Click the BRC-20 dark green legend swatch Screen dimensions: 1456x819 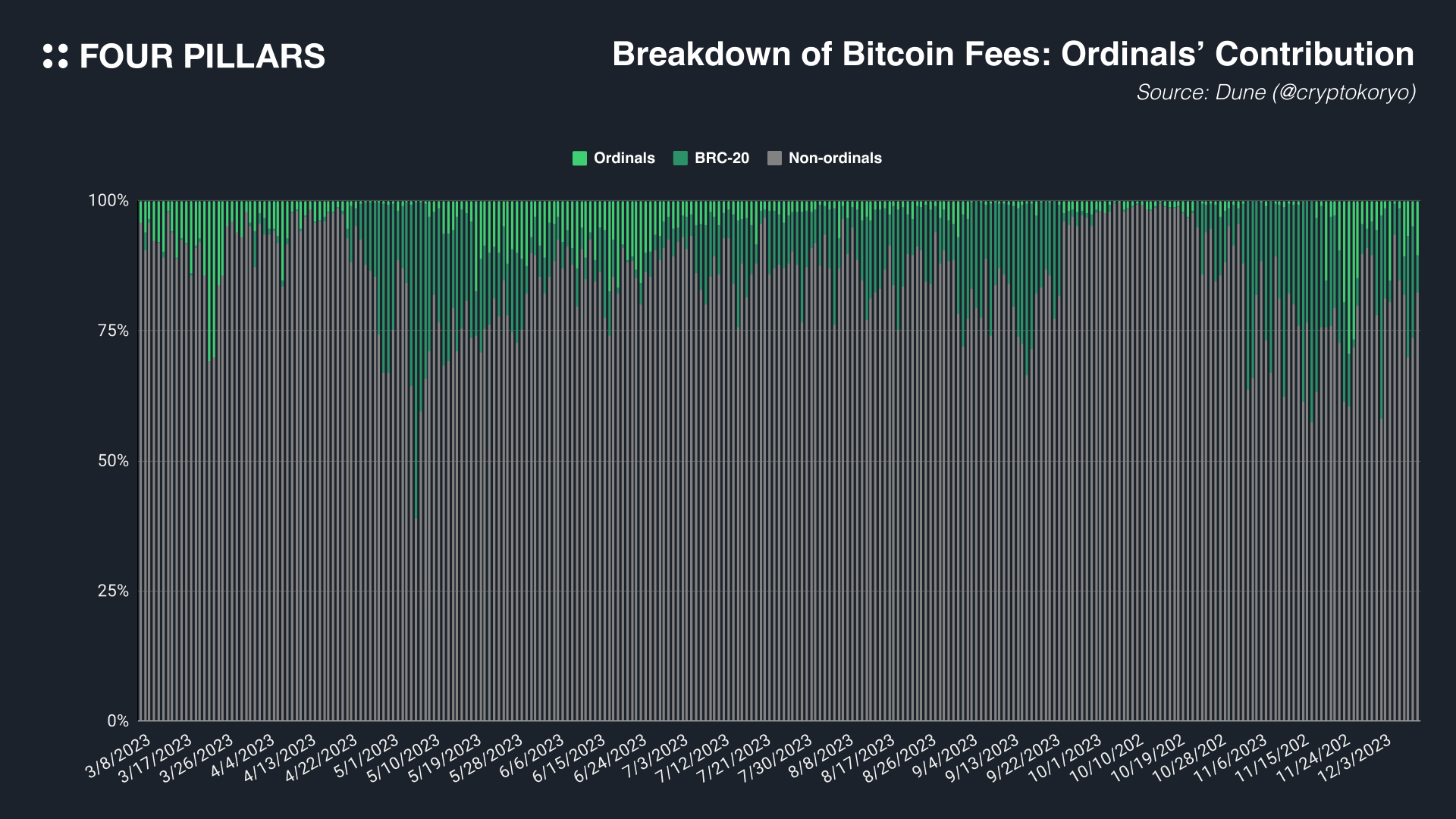pyautogui.click(x=680, y=158)
